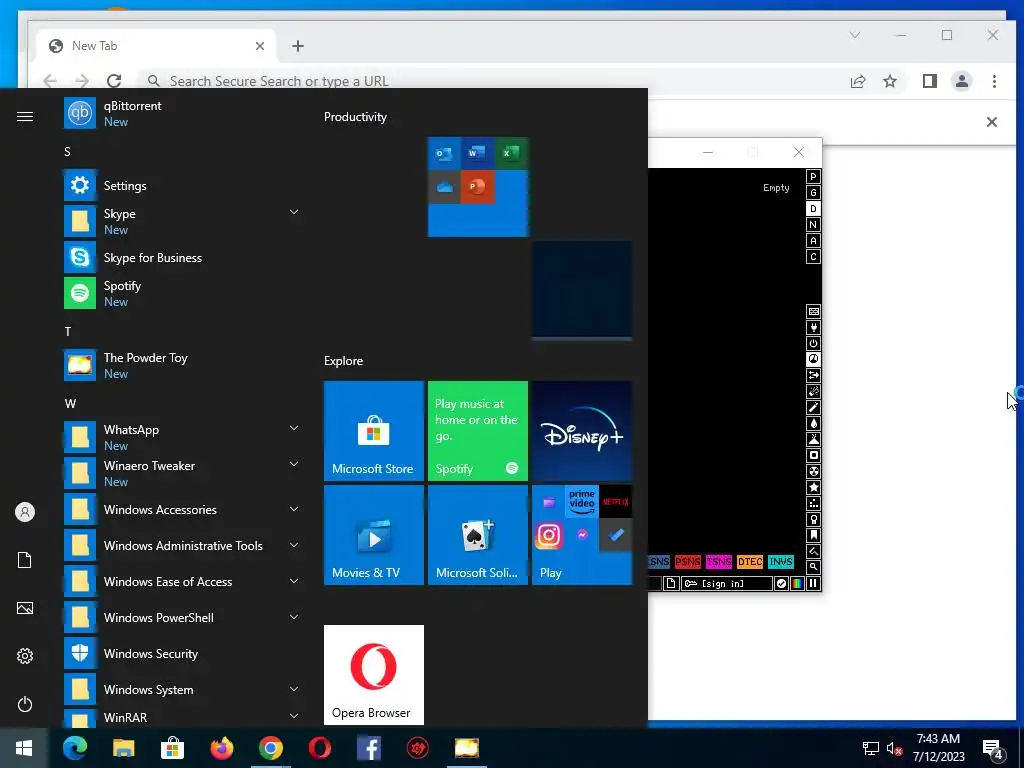Image resolution: width=1024 pixels, height=768 pixels.
Task: Open the Microsoft Store tile
Action: coord(374,431)
